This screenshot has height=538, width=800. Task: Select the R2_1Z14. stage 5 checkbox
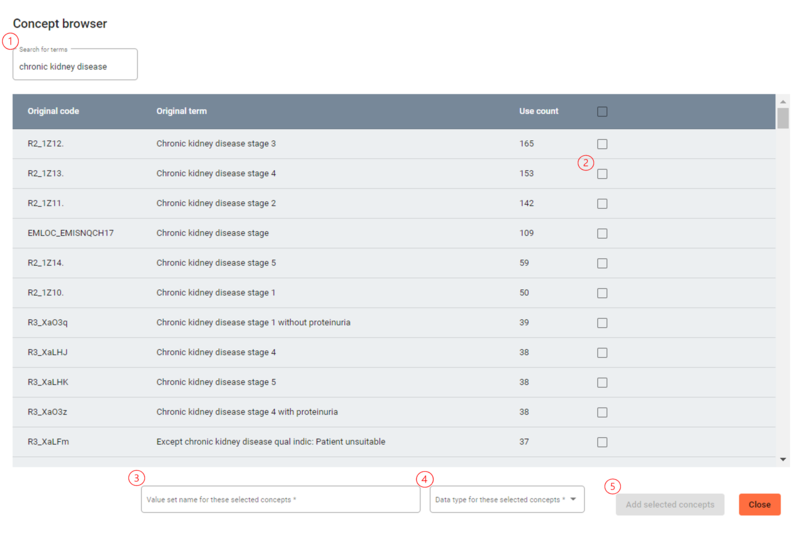(x=602, y=263)
